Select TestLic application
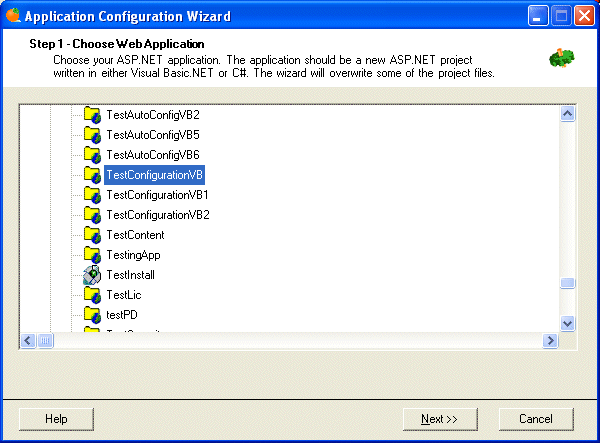 click(124, 295)
